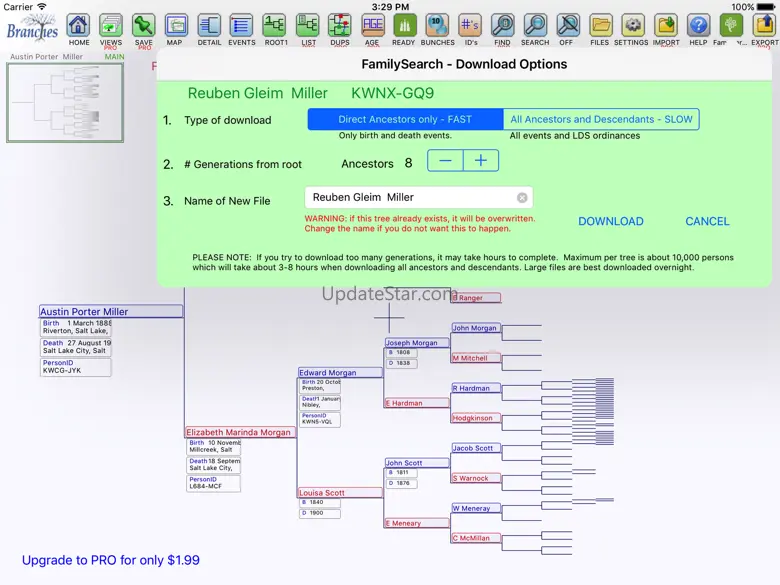Click the BUNCHES icon
This screenshot has height=585, width=780.
point(437,26)
